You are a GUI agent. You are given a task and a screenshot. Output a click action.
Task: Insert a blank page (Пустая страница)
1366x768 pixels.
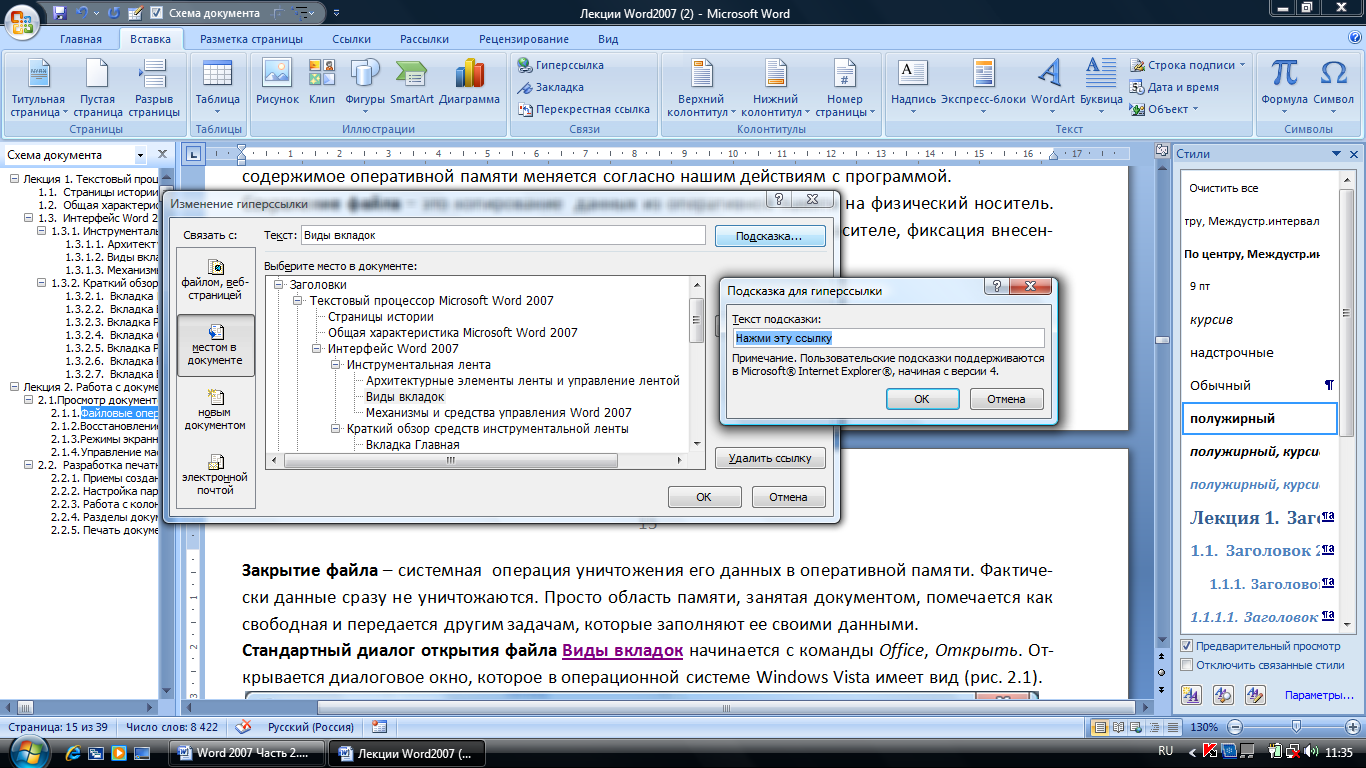click(97, 89)
